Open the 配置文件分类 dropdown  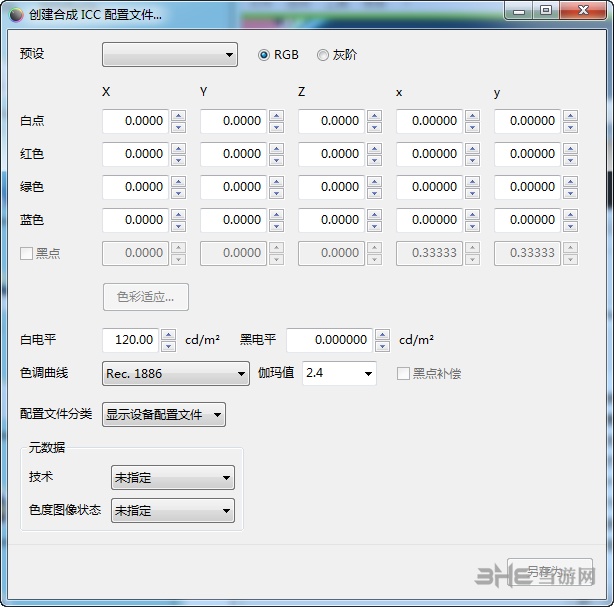click(164, 414)
